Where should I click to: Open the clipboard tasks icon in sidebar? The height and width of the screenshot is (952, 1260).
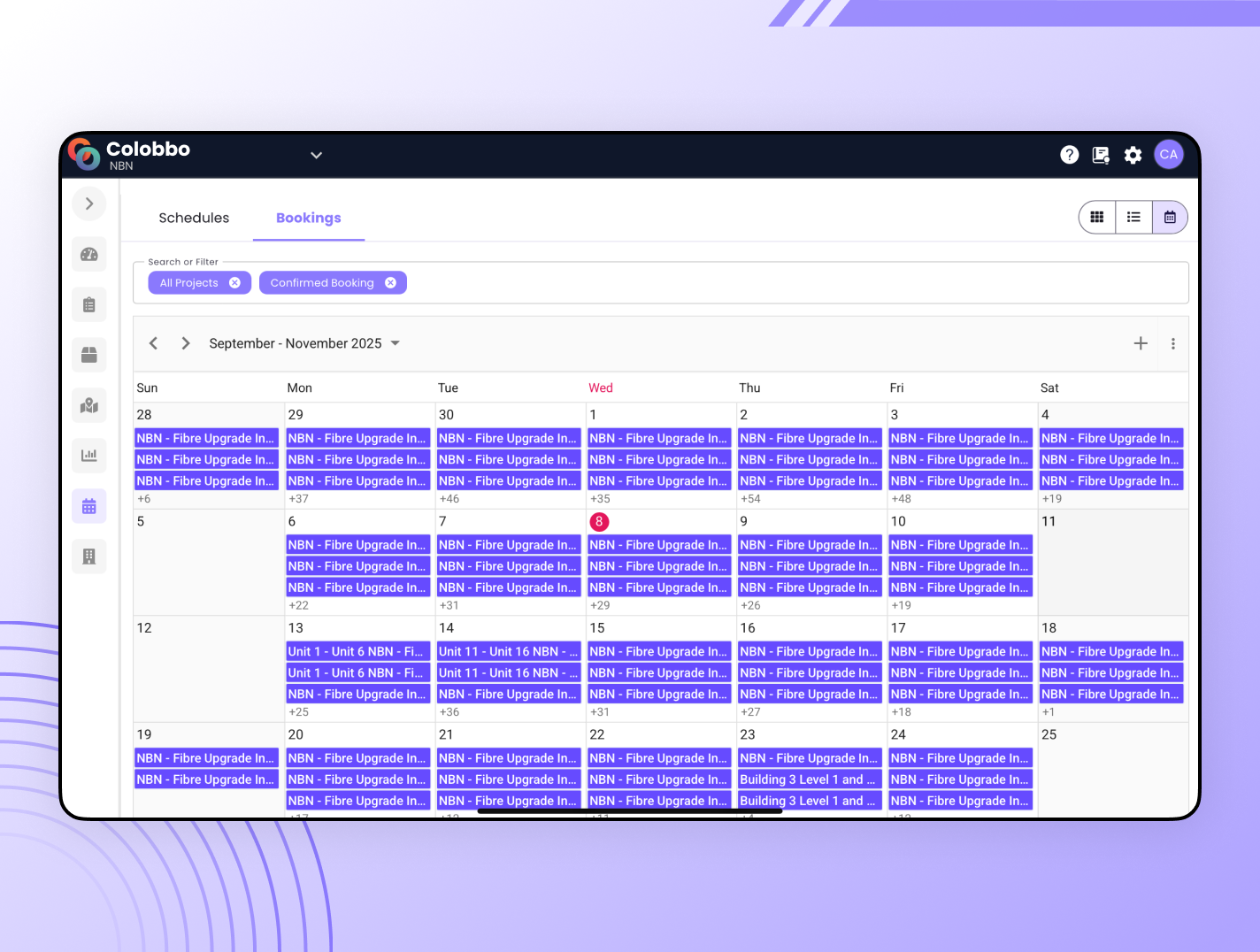pos(89,305)
